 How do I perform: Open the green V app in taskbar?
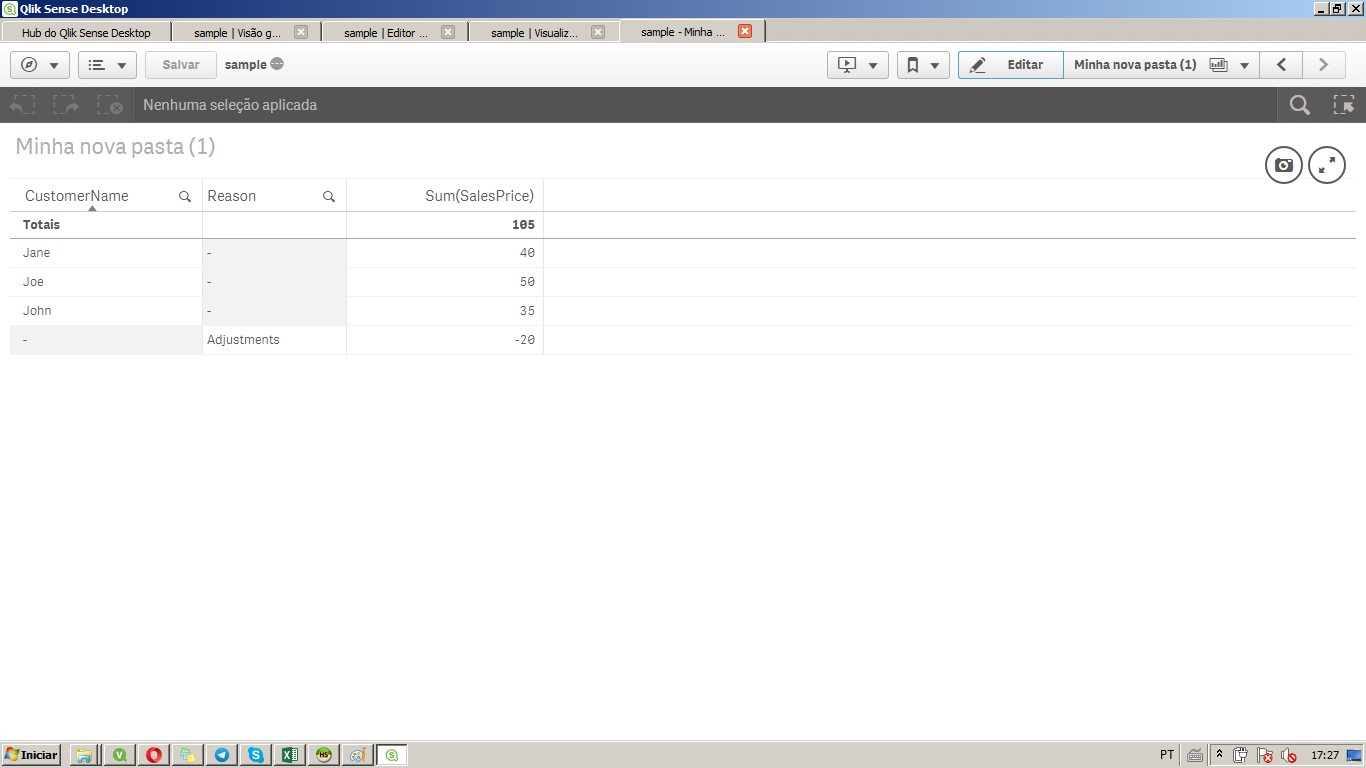click(120, 755)
